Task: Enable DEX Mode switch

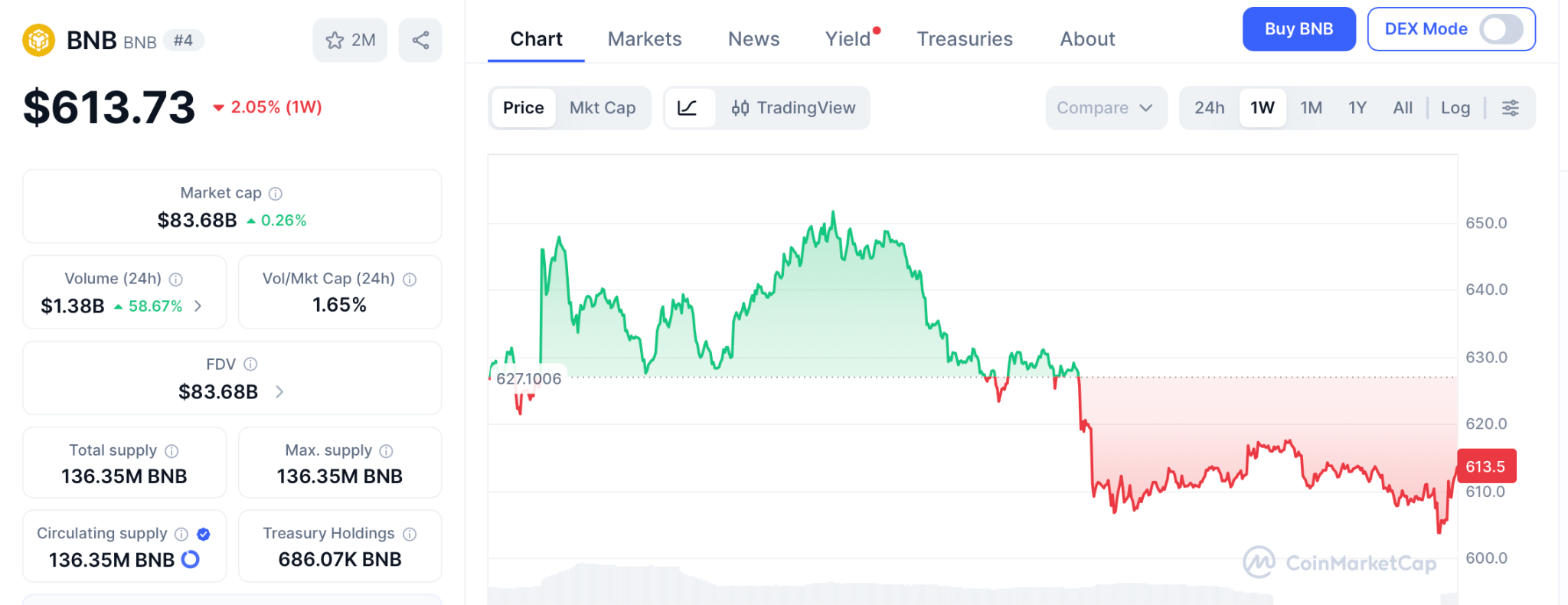Action: (x=1501, y=30)
